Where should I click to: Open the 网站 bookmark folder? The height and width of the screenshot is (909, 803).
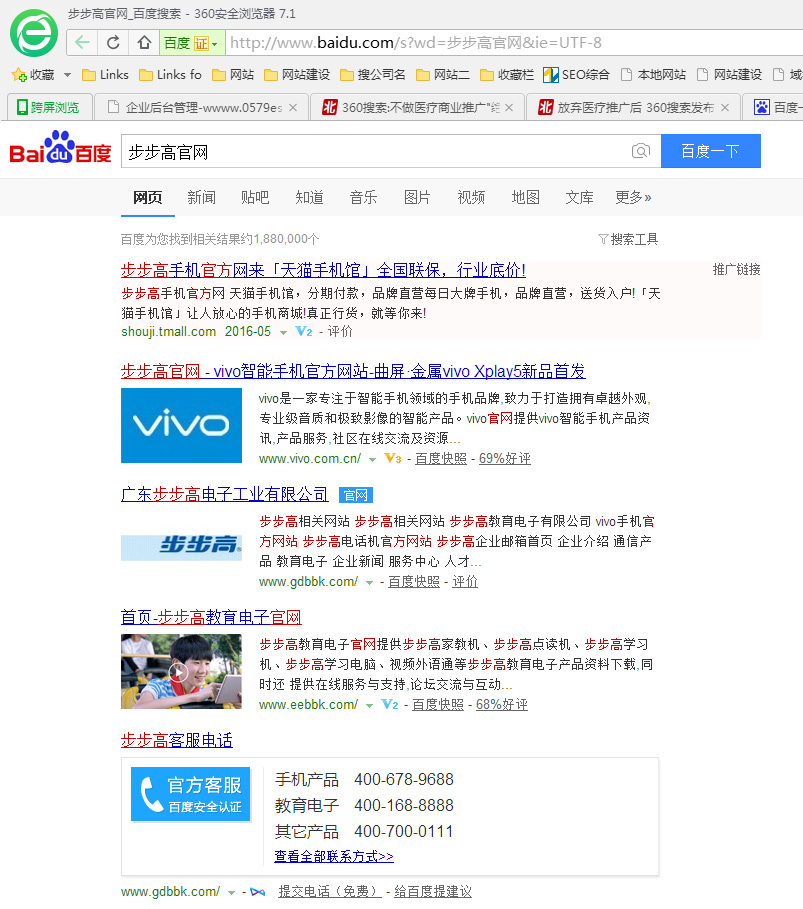233,75
